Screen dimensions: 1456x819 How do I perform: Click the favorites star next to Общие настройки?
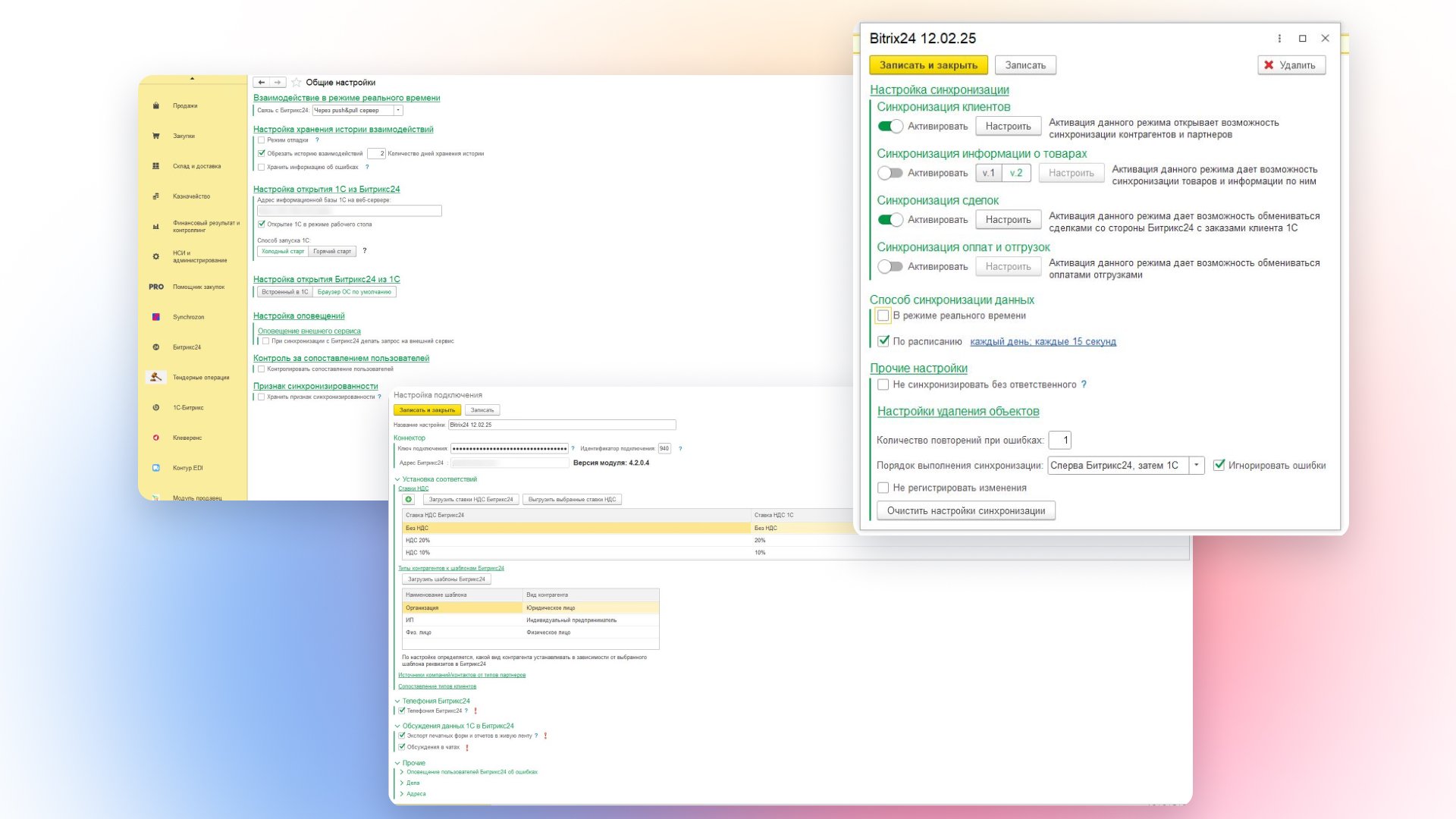click(x=297, y=82)
